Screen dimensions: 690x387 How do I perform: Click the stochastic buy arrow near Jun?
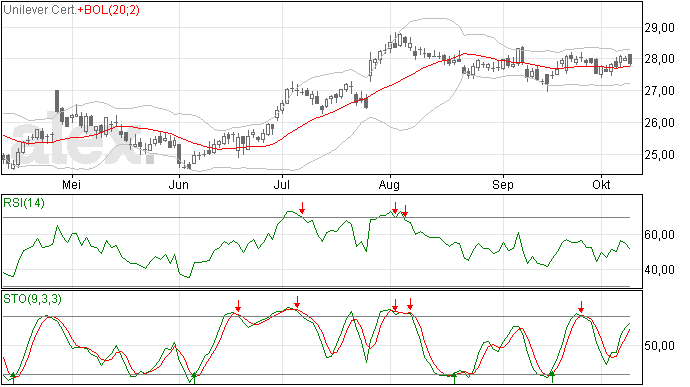tap(194, 377)
